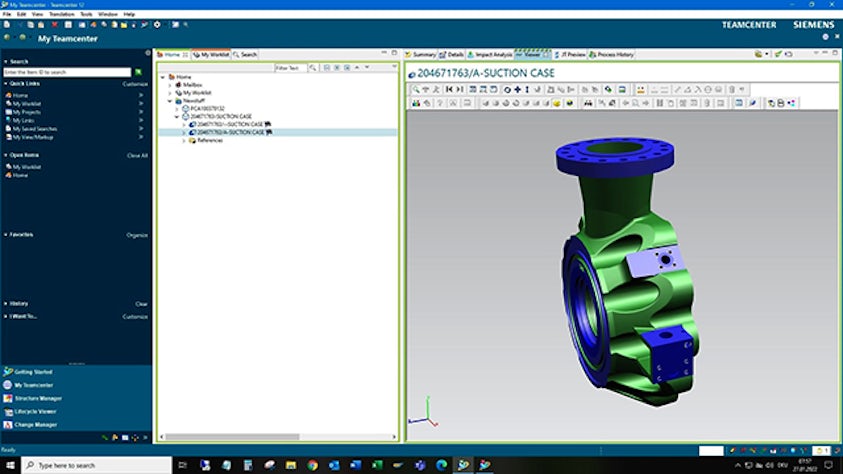The width and height of the screenshot is (843, 474).
Task: Click the rotate circle tool in viewer toolbar
Action: 507,90
